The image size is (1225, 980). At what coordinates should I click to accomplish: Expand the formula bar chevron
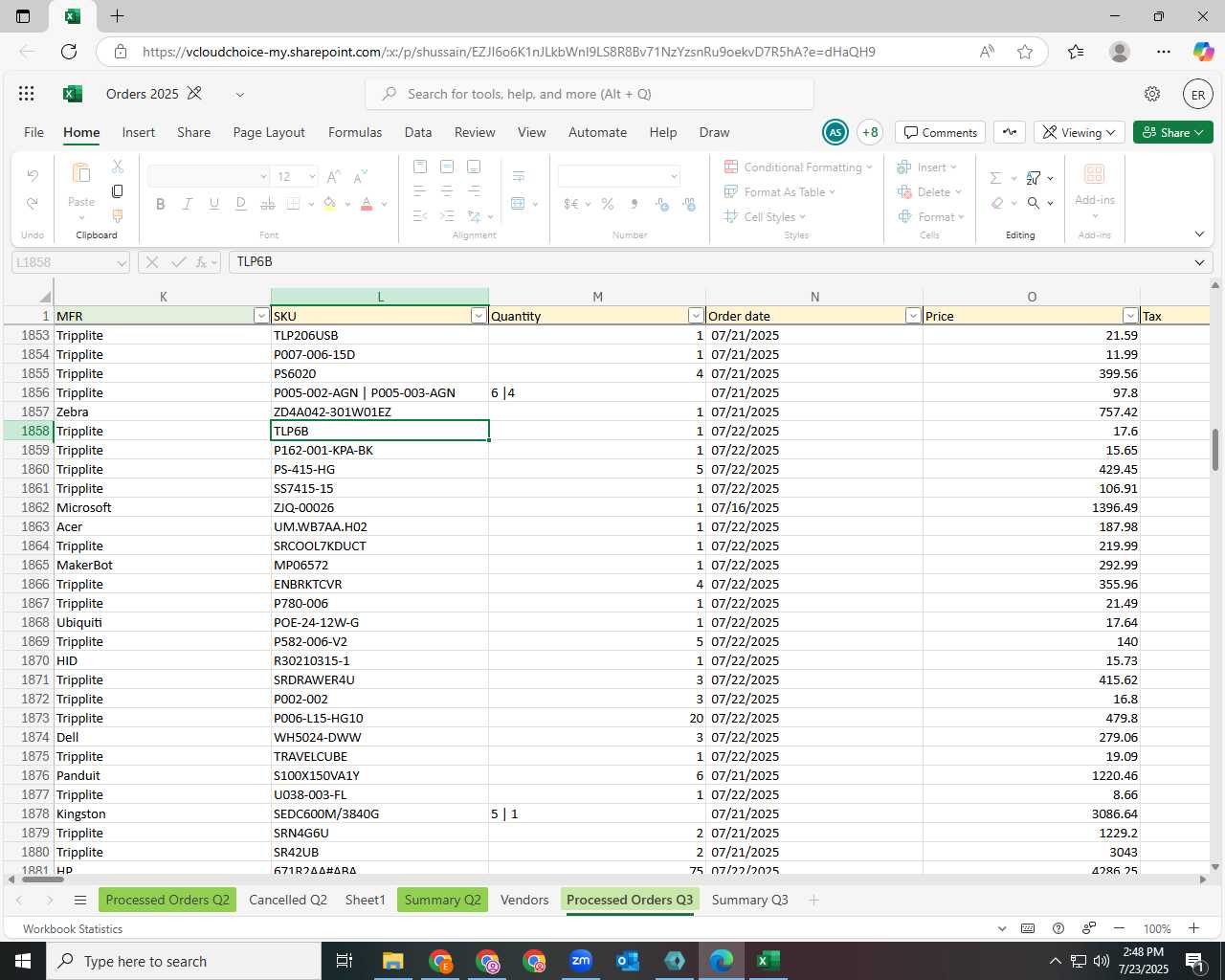click(1200, 261)
